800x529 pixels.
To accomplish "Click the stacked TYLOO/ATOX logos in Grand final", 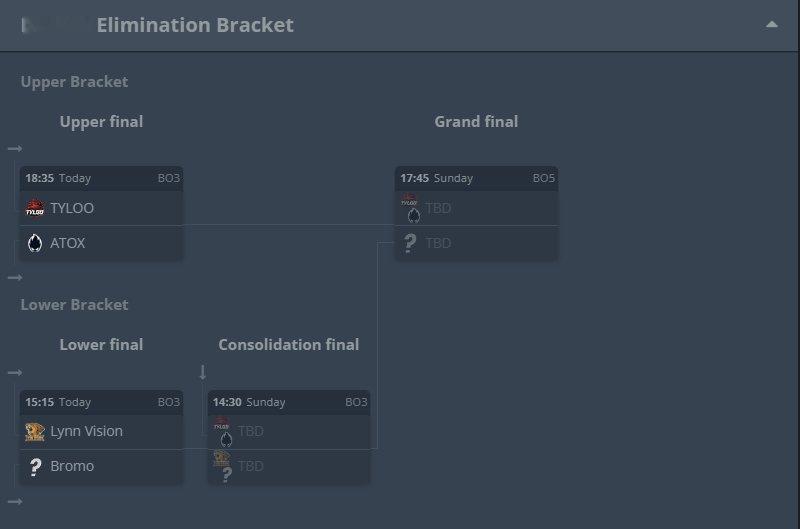I will (x=411, y=208).
